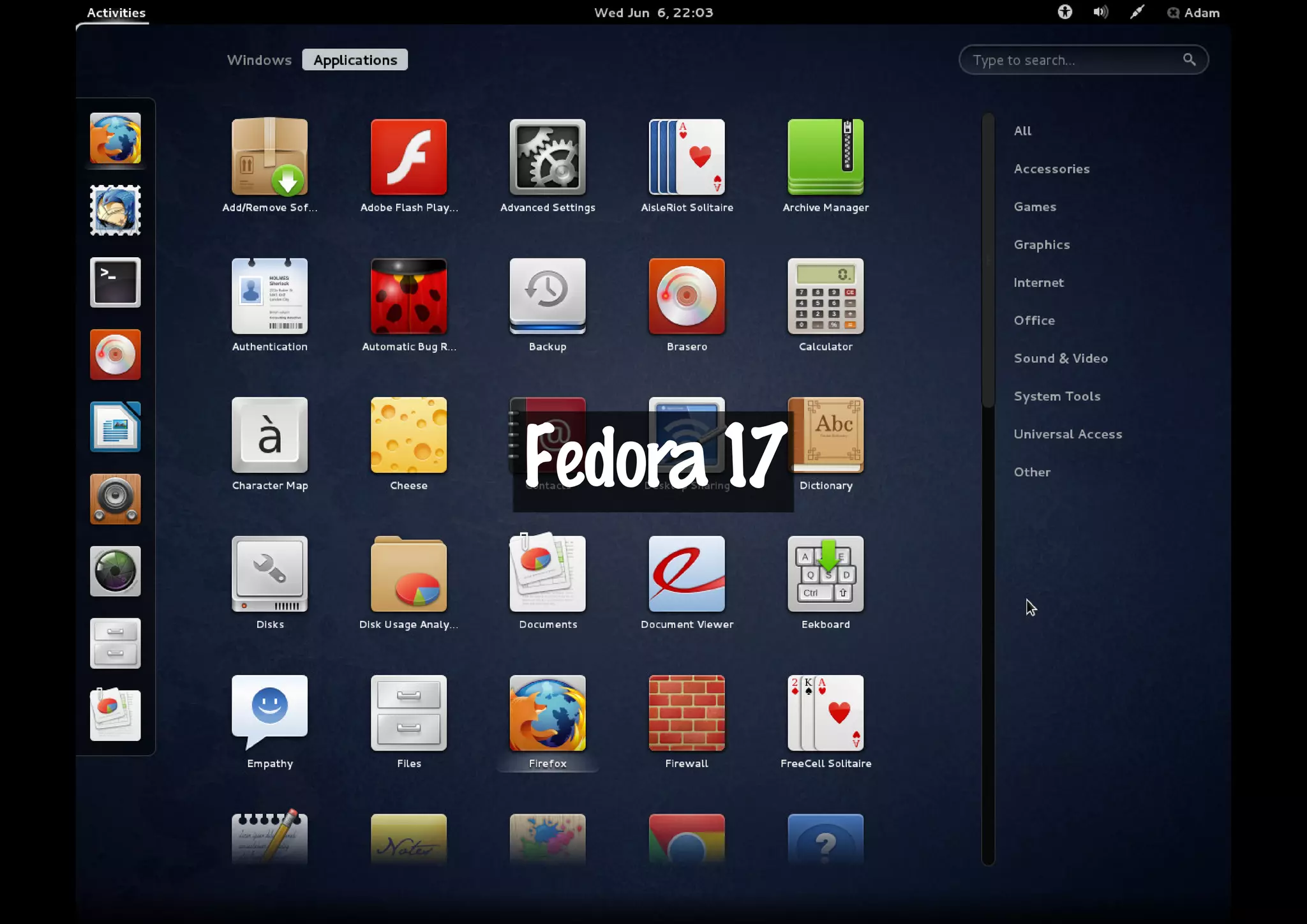The height and width of the screenshot is (924, 1307).
Task: Click the search magnifier icon
Action: pos(1189,59)
